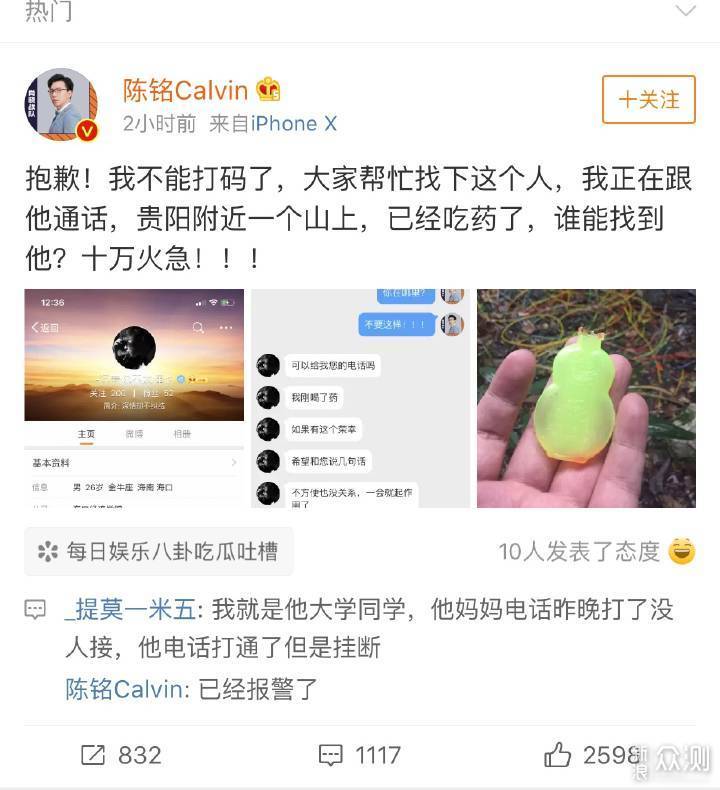720x790 pixels.
Task: Open commenter _提莫一米五's profile
Action: pos(130,609)
